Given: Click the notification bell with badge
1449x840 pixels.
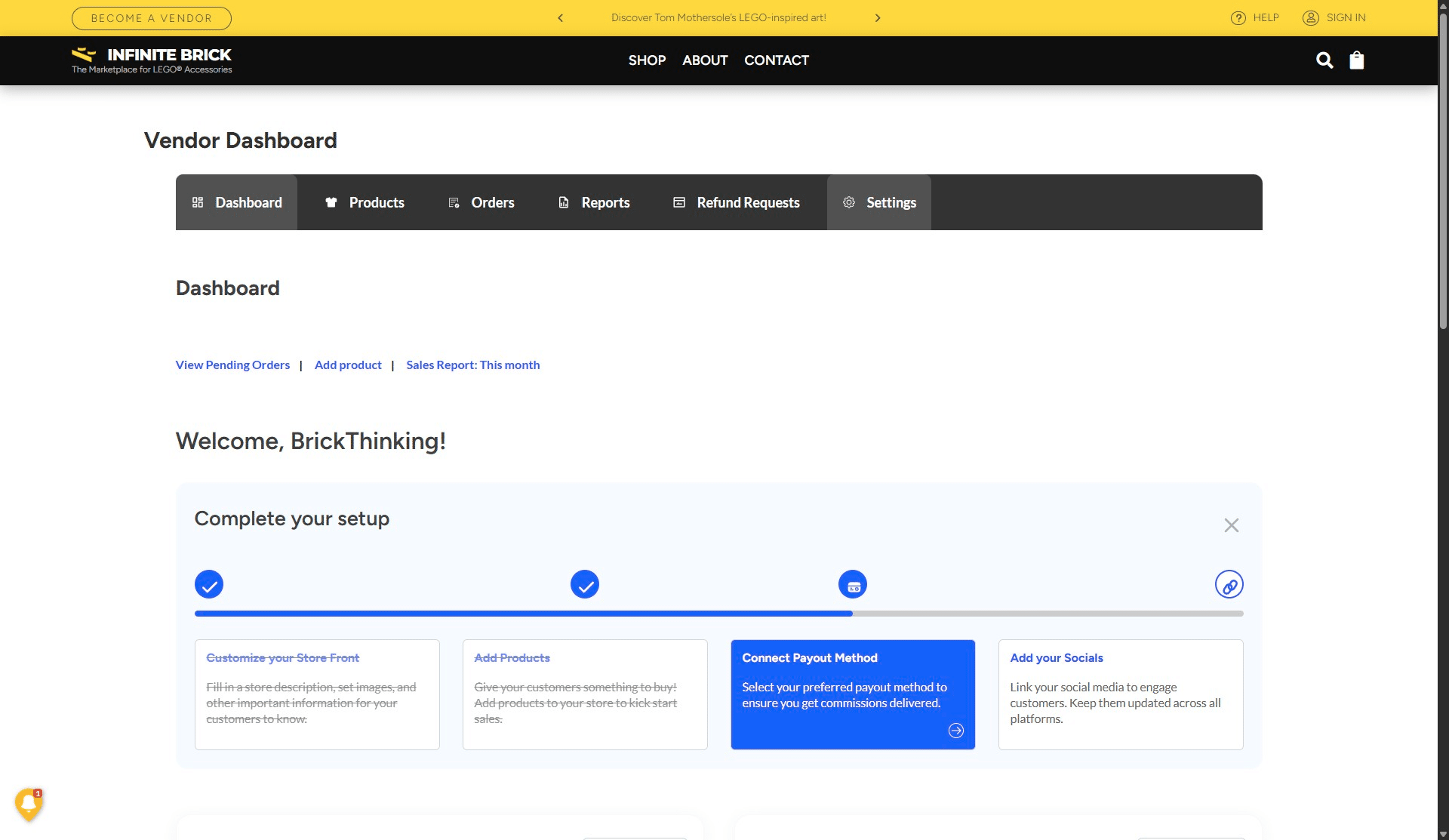Looking at the screenshot, I should (29, 804).
